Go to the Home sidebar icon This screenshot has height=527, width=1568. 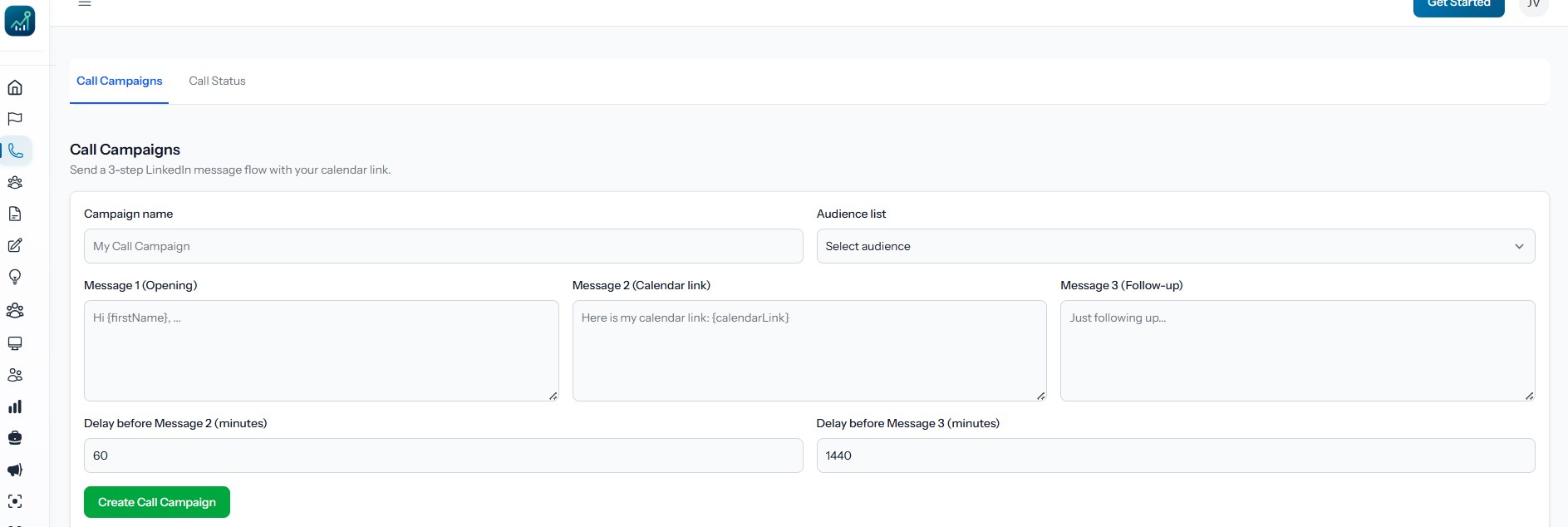(x=15, y=87)
